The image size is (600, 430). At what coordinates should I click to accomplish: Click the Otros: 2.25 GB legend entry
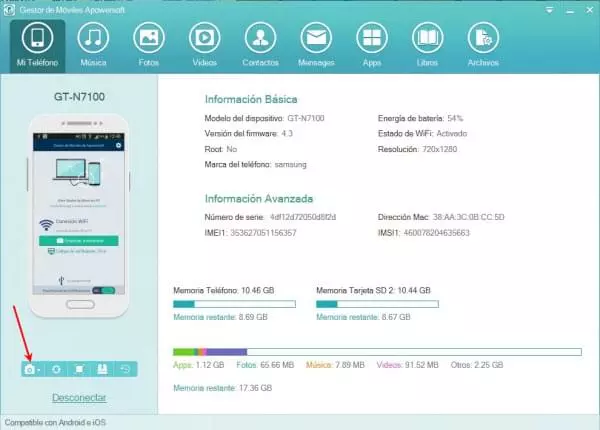(x=477, y=365)
